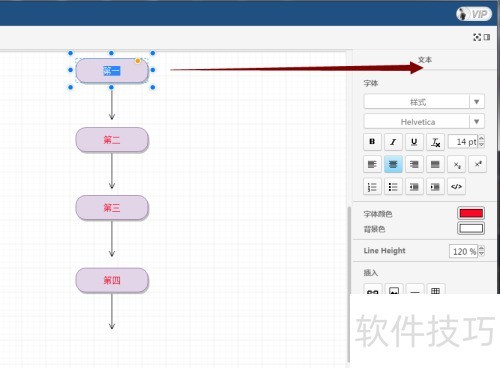The width and height of the screenshot is (500, 368).
Task: Open the VIP account badge
Action: click(474, 14)
